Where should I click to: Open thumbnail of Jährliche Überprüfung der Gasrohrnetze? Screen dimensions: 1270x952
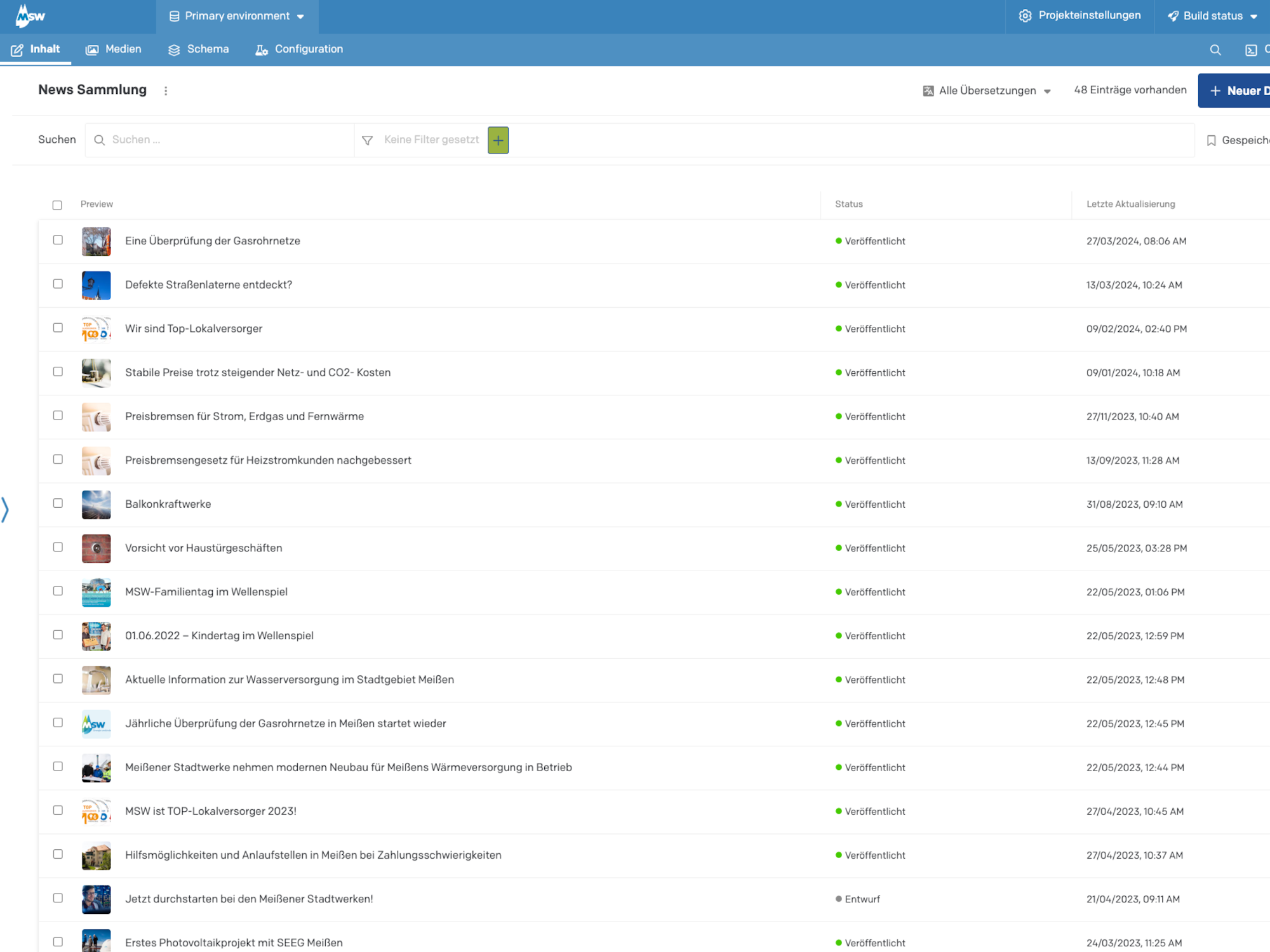pos(97,724)
